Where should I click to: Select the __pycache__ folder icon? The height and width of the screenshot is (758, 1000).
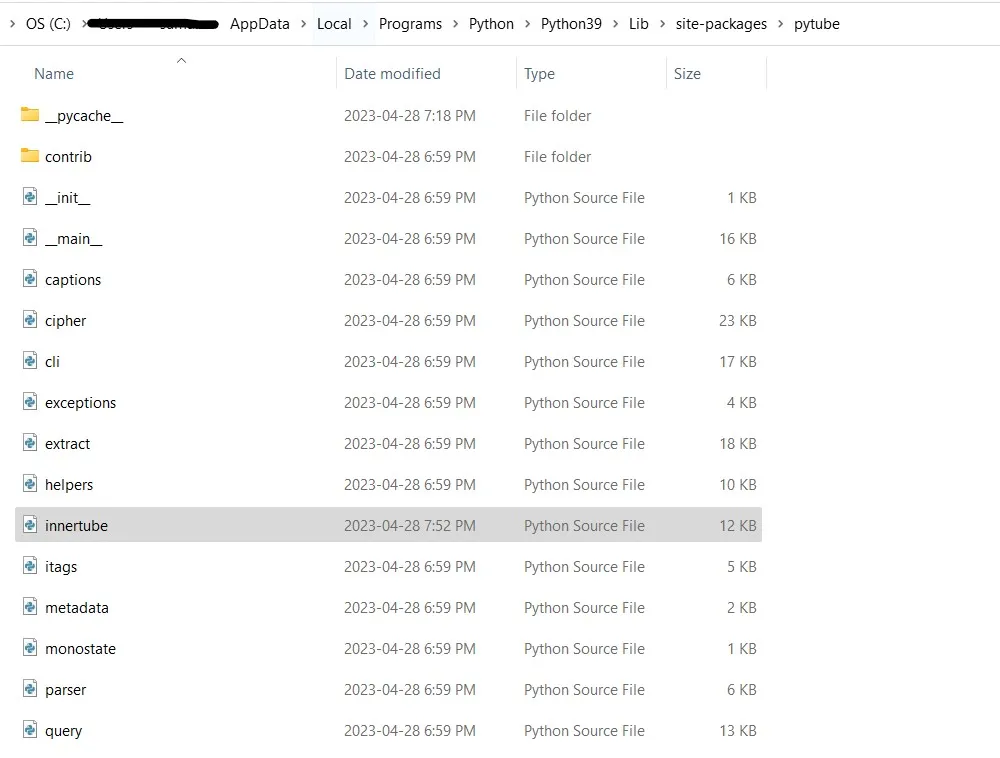pos(29,115)
